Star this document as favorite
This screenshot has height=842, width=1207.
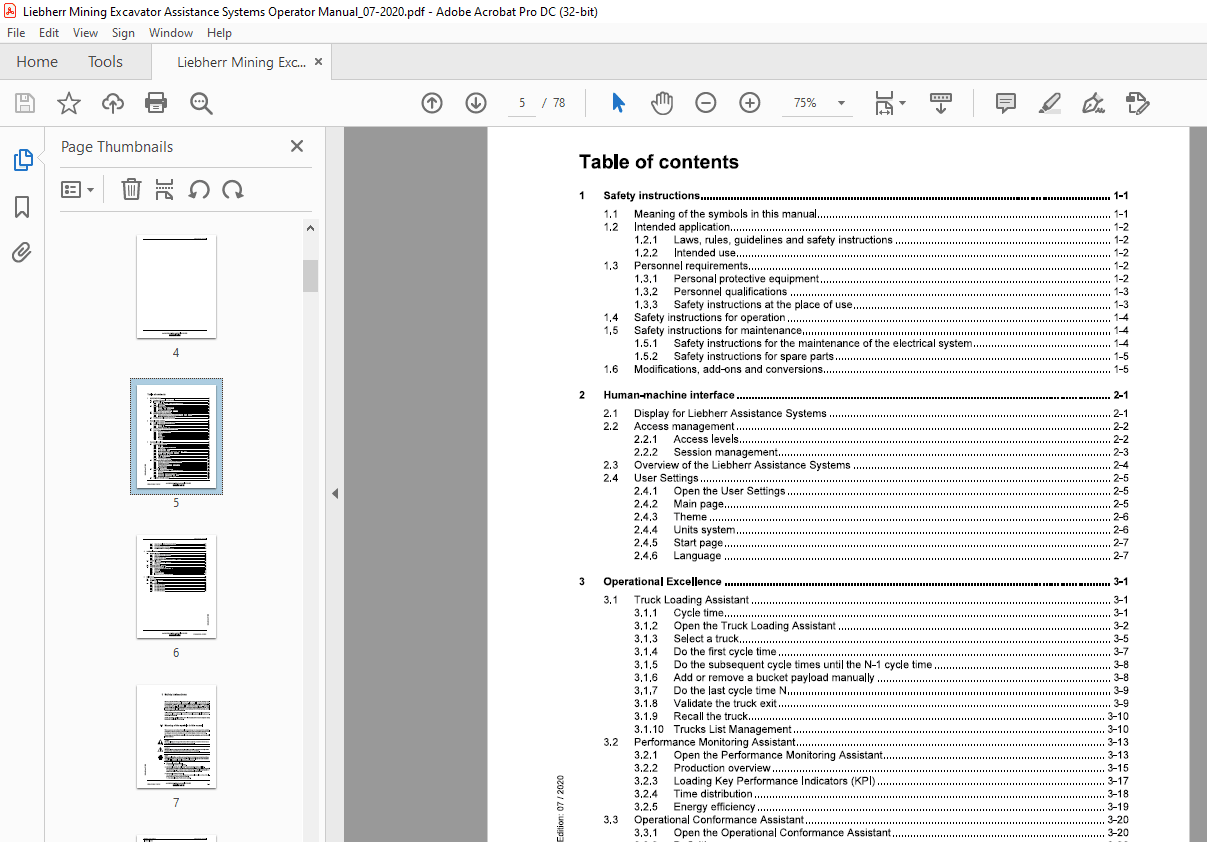pos(67,103)
